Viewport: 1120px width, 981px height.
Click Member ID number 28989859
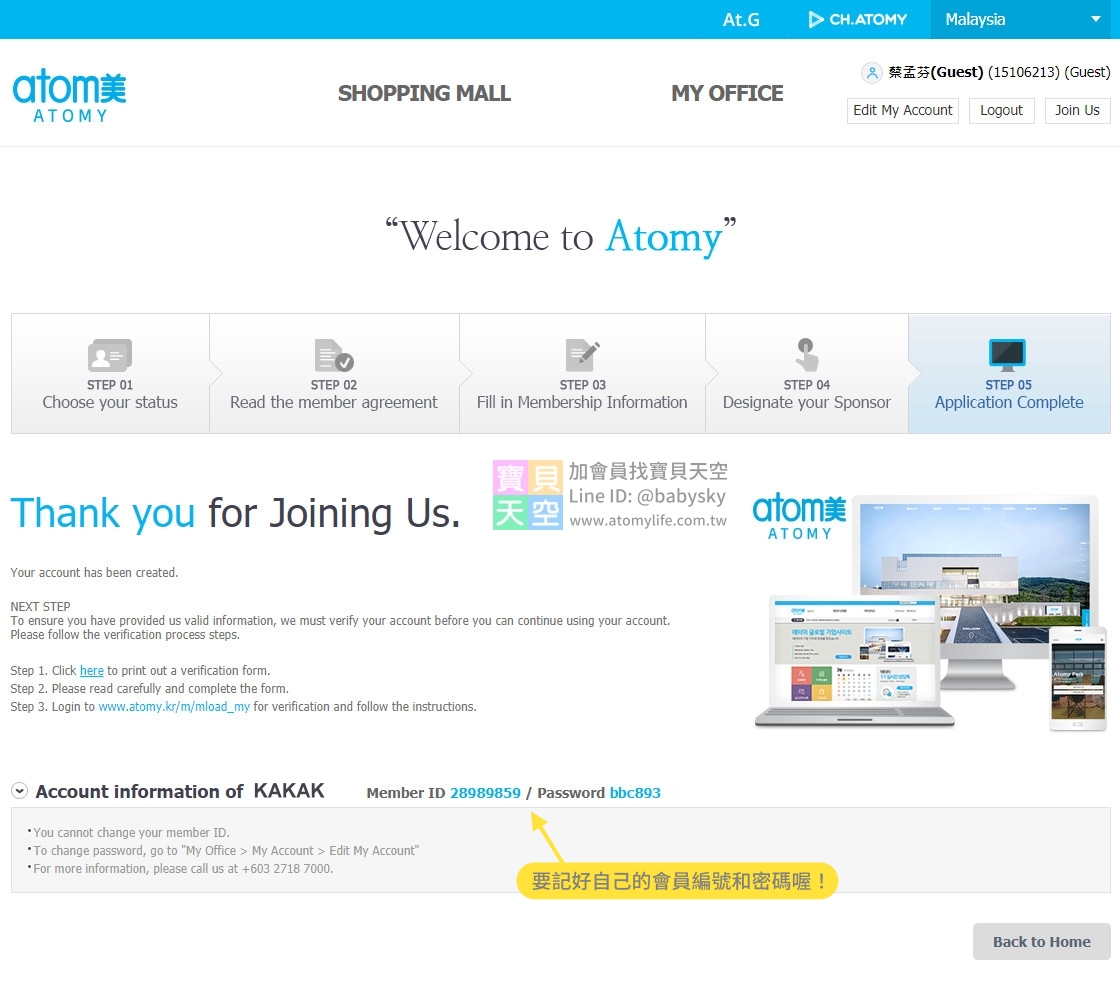485,793
